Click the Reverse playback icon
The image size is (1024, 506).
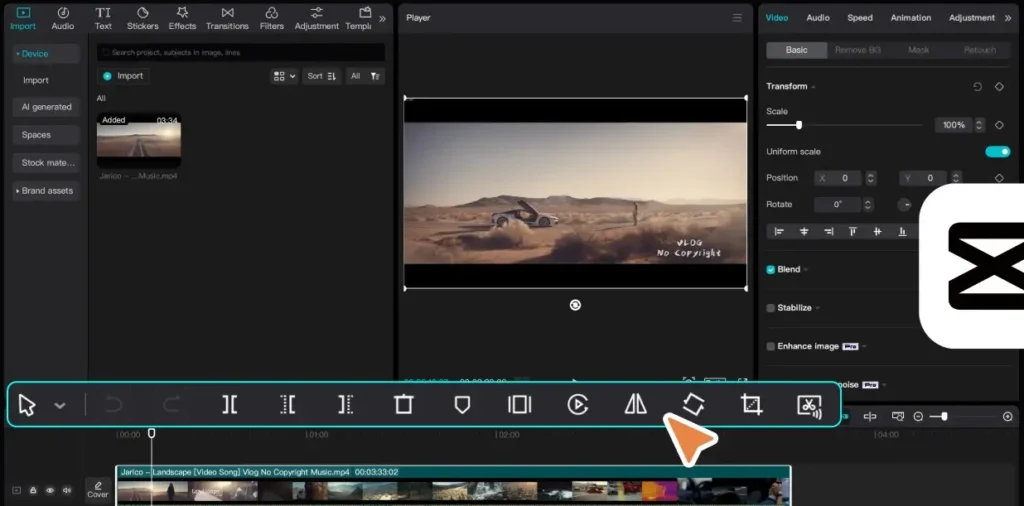(x=577, y=405)
